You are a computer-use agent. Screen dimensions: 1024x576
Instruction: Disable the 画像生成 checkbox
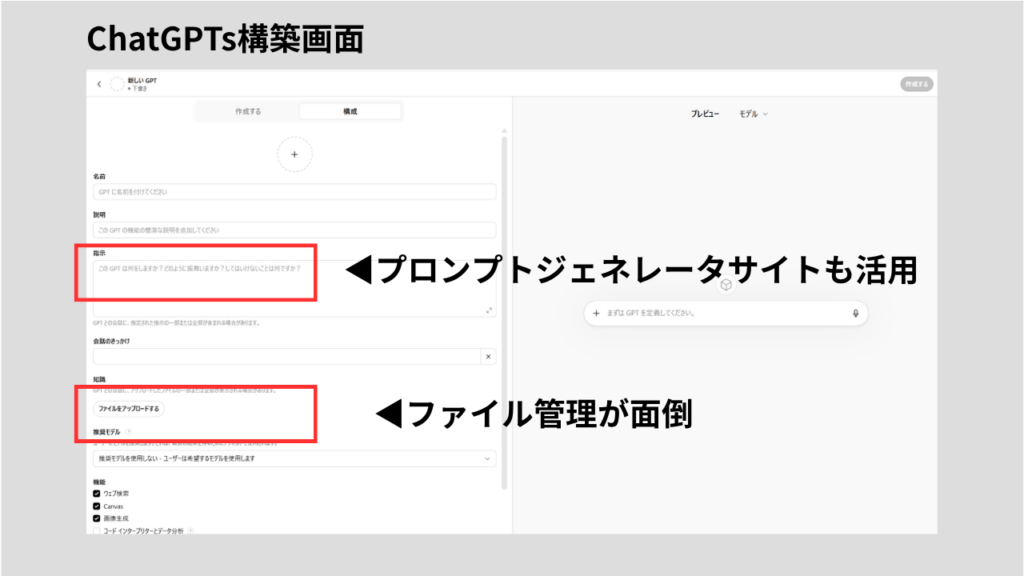[x=97, y=518]
